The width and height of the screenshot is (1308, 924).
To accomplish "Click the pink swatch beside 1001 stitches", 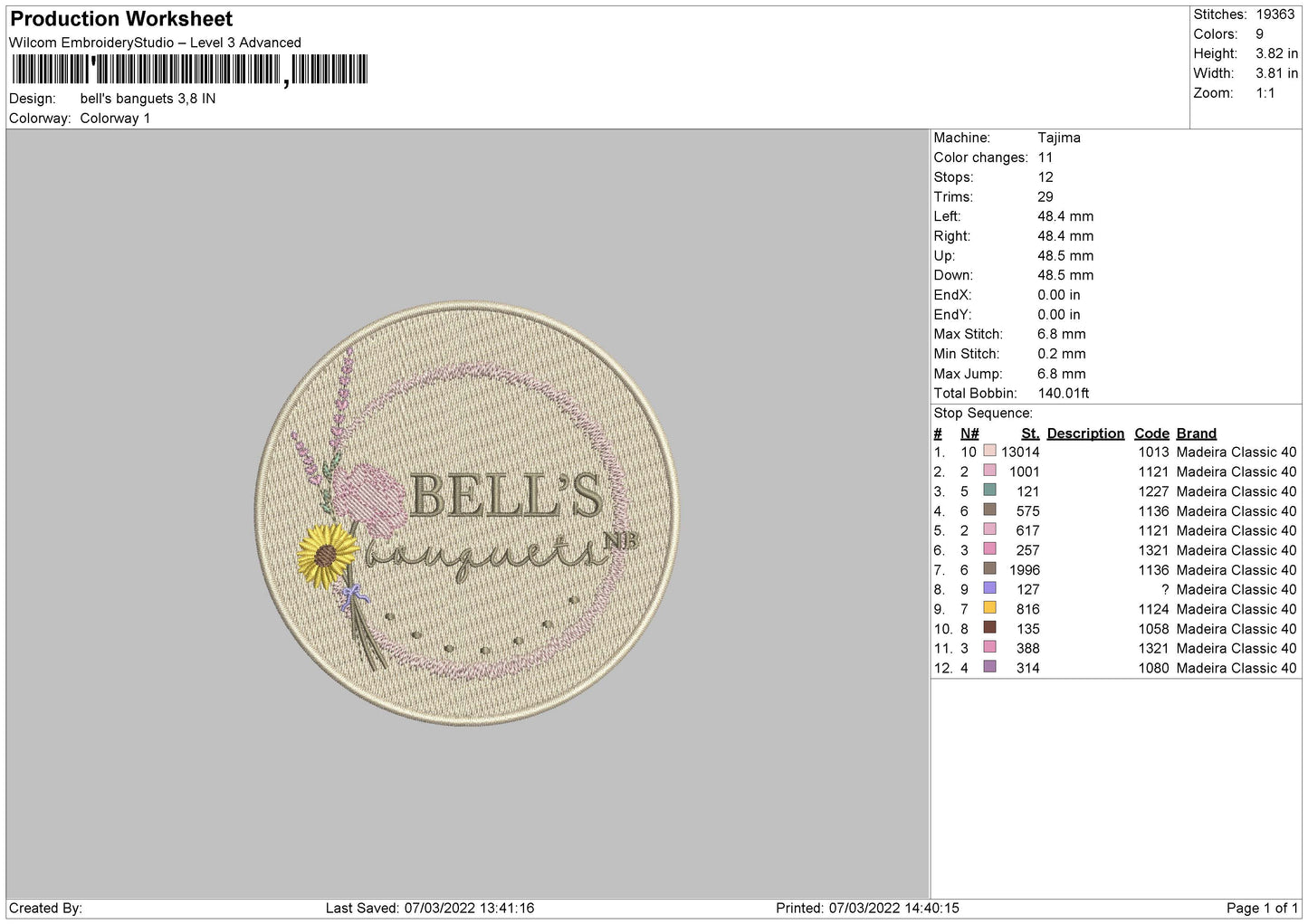I will (989, 471).
